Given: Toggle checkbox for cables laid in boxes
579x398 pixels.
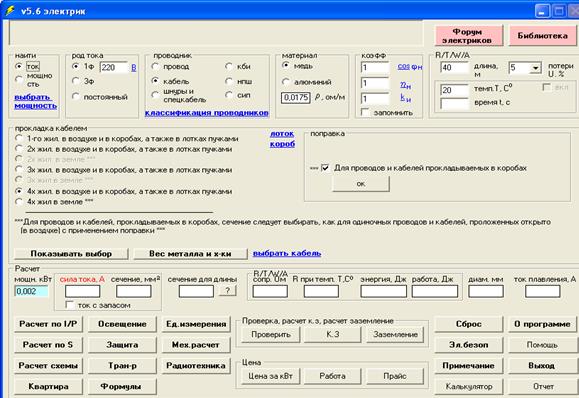Looking at the screenshot, I should pyautogui.click(x=325, y=168).
